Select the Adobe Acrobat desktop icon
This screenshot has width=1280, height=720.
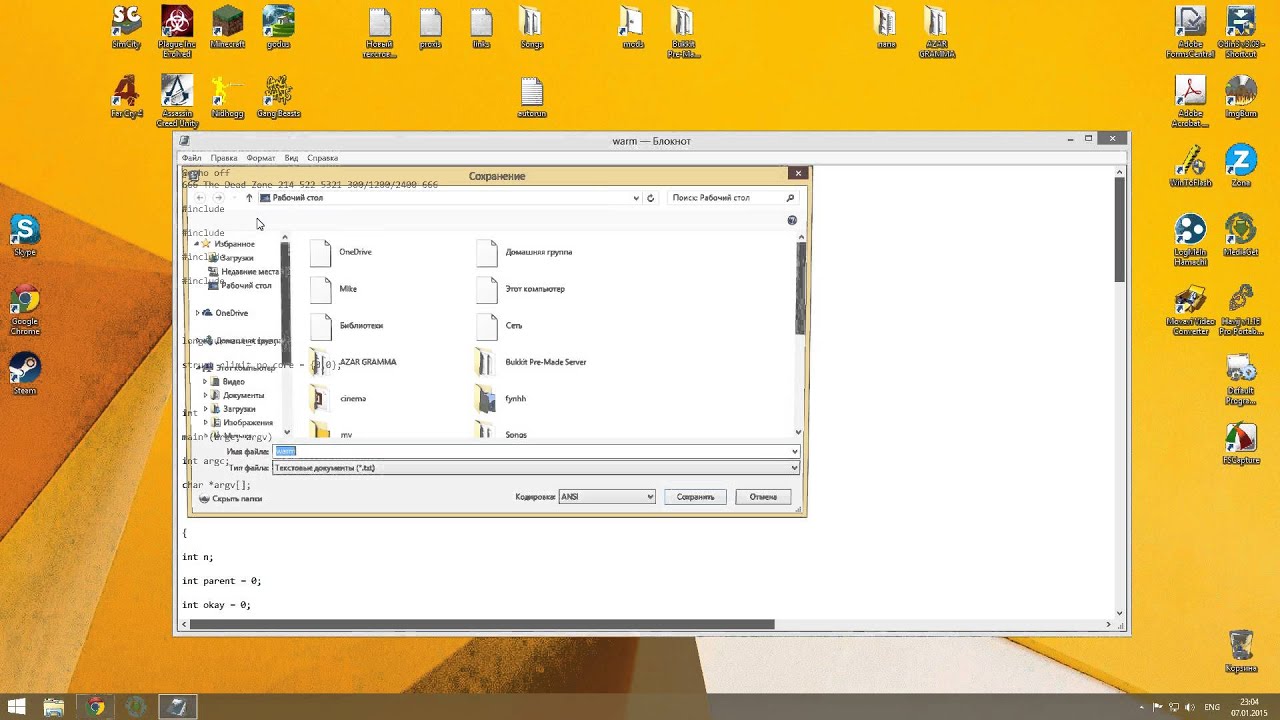click(x=1190, y=101)
